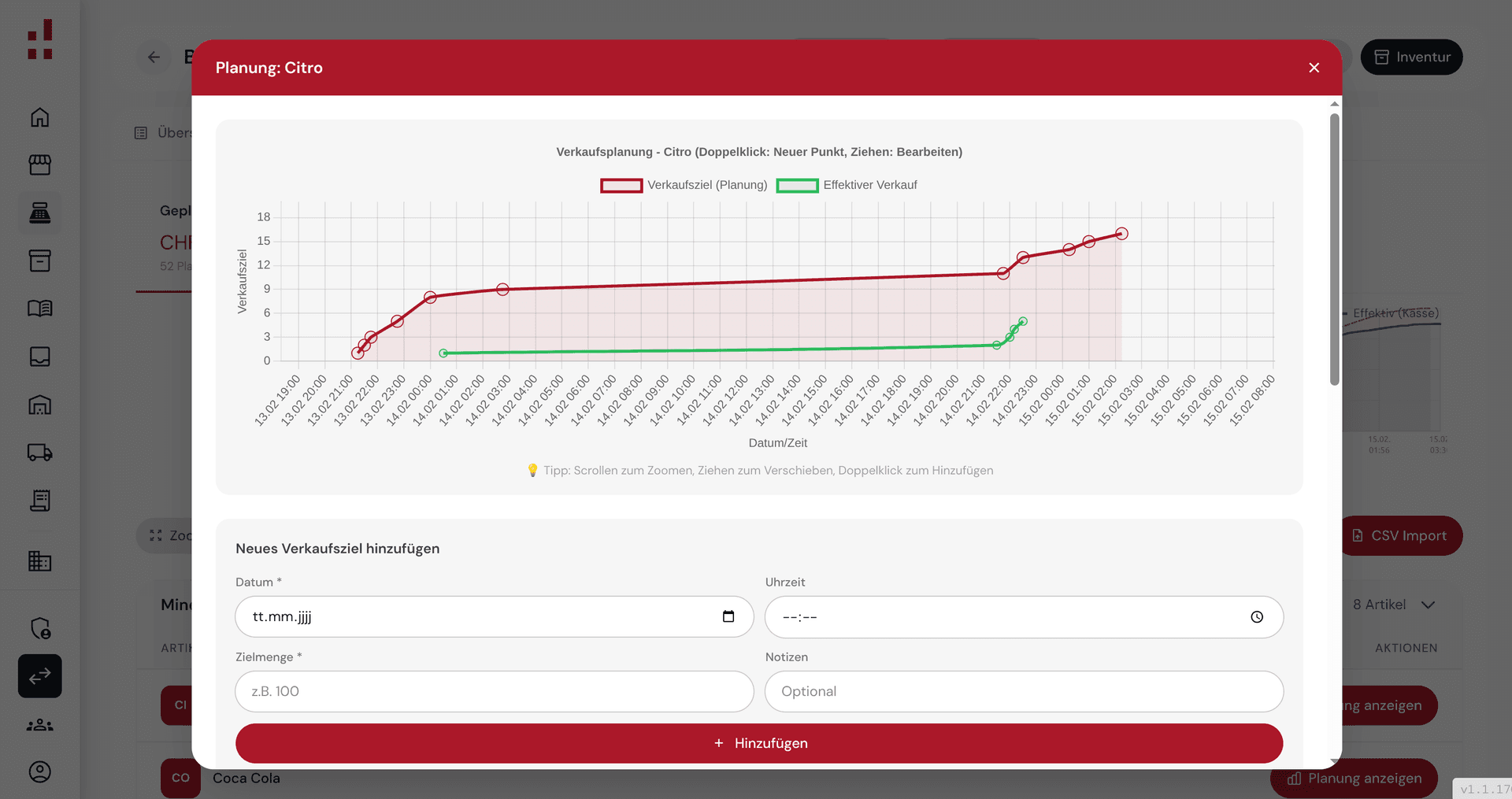The image size is (1512, 799).
Task: Click the swap arrows sidebar icon
Action: [39, 676]
